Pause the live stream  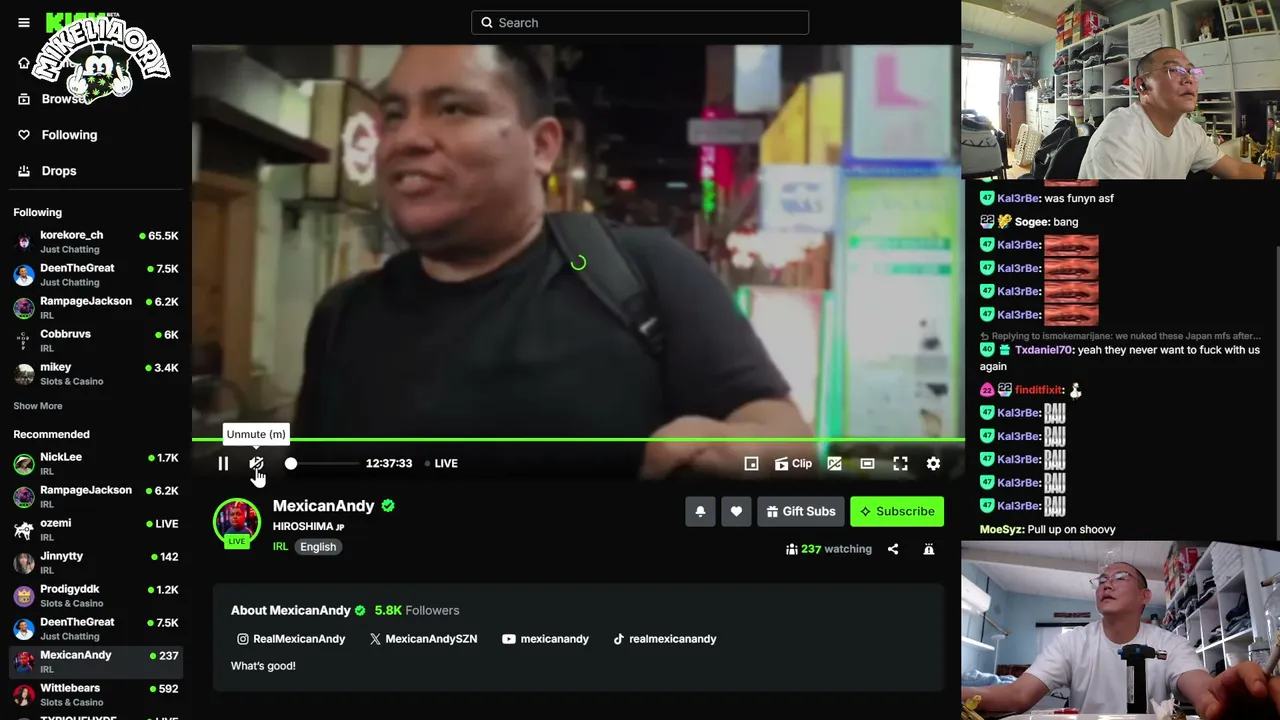[223, 463]
